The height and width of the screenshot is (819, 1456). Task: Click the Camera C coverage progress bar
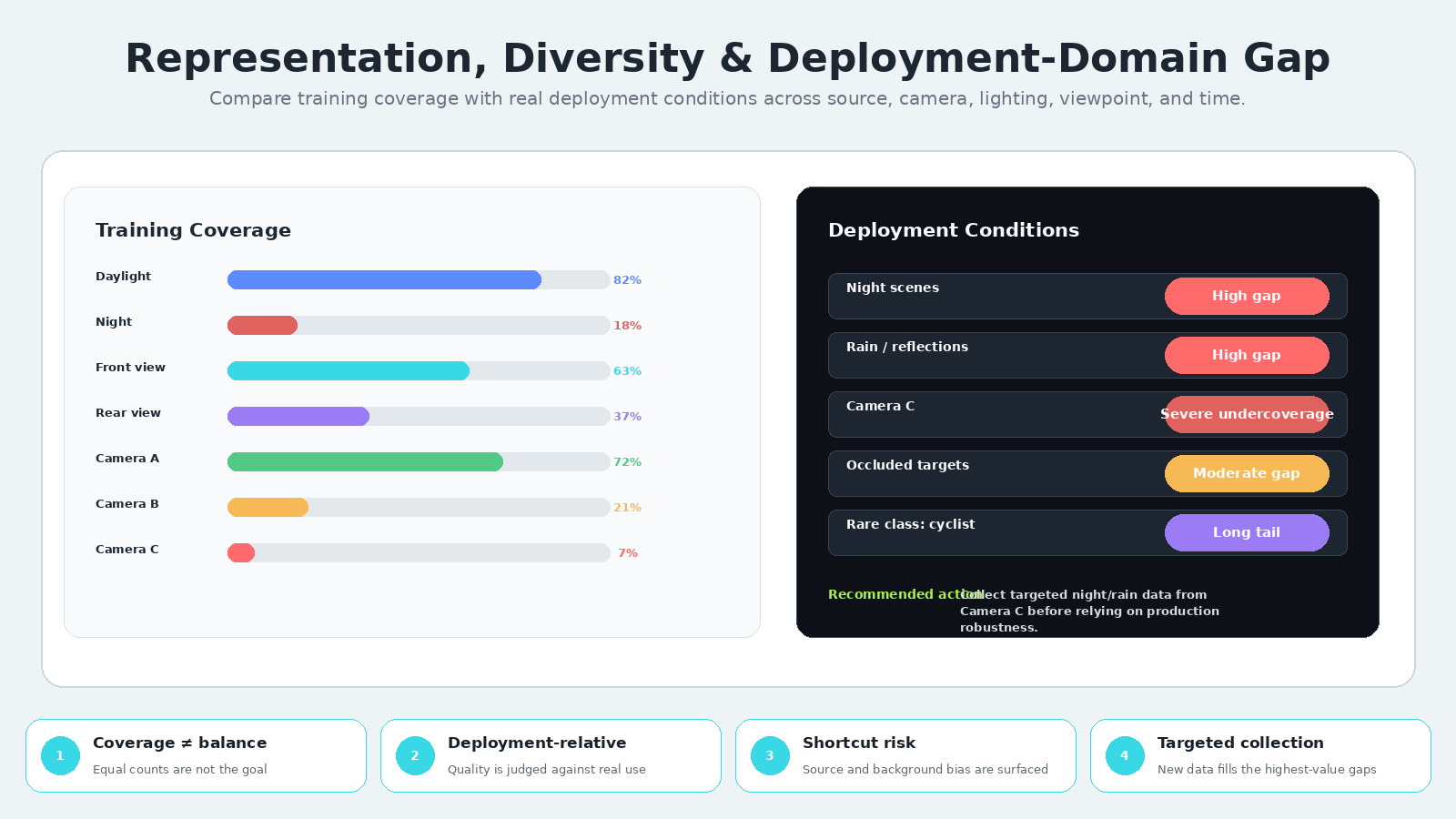tap(419, 552)
